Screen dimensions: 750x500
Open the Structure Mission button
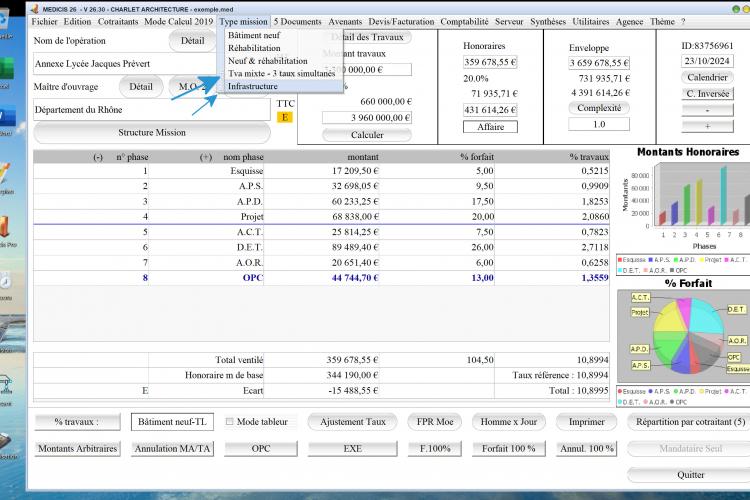pyautogui.click(x=152, y=133)
